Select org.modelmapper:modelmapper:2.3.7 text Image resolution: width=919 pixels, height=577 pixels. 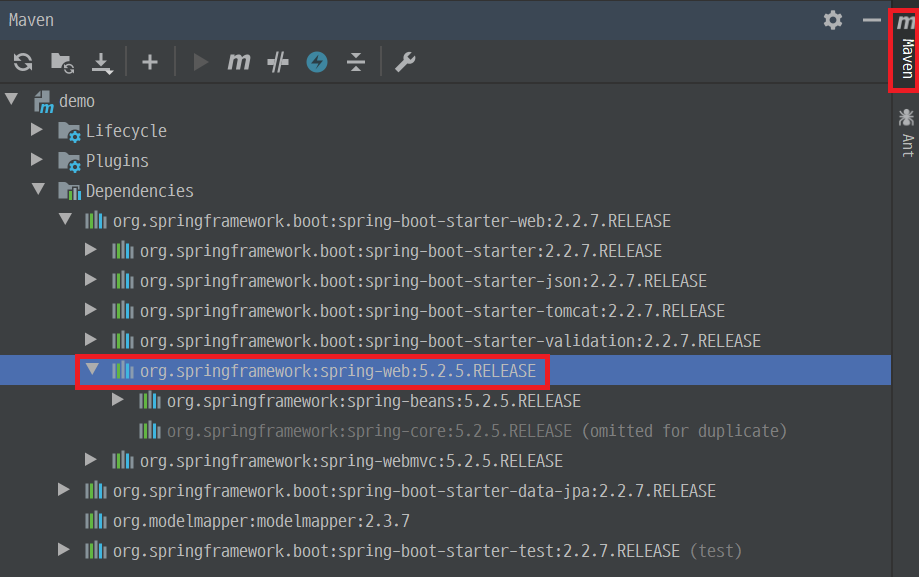click(261, 521)
